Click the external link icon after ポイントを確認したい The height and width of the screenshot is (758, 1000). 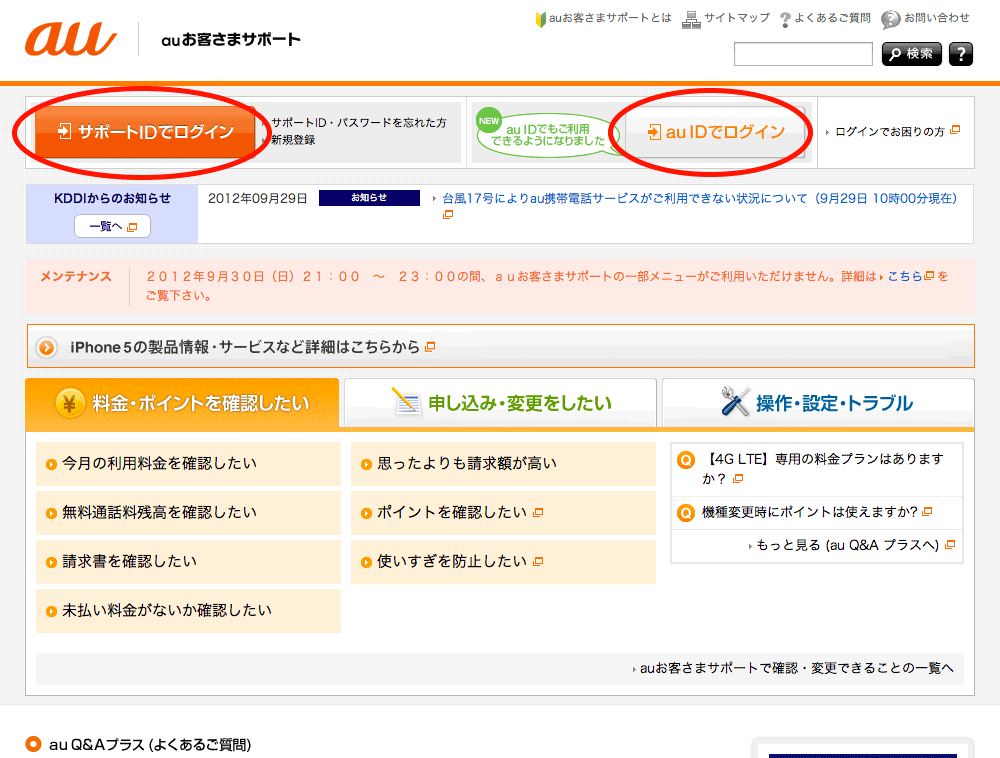coord(538,513)
